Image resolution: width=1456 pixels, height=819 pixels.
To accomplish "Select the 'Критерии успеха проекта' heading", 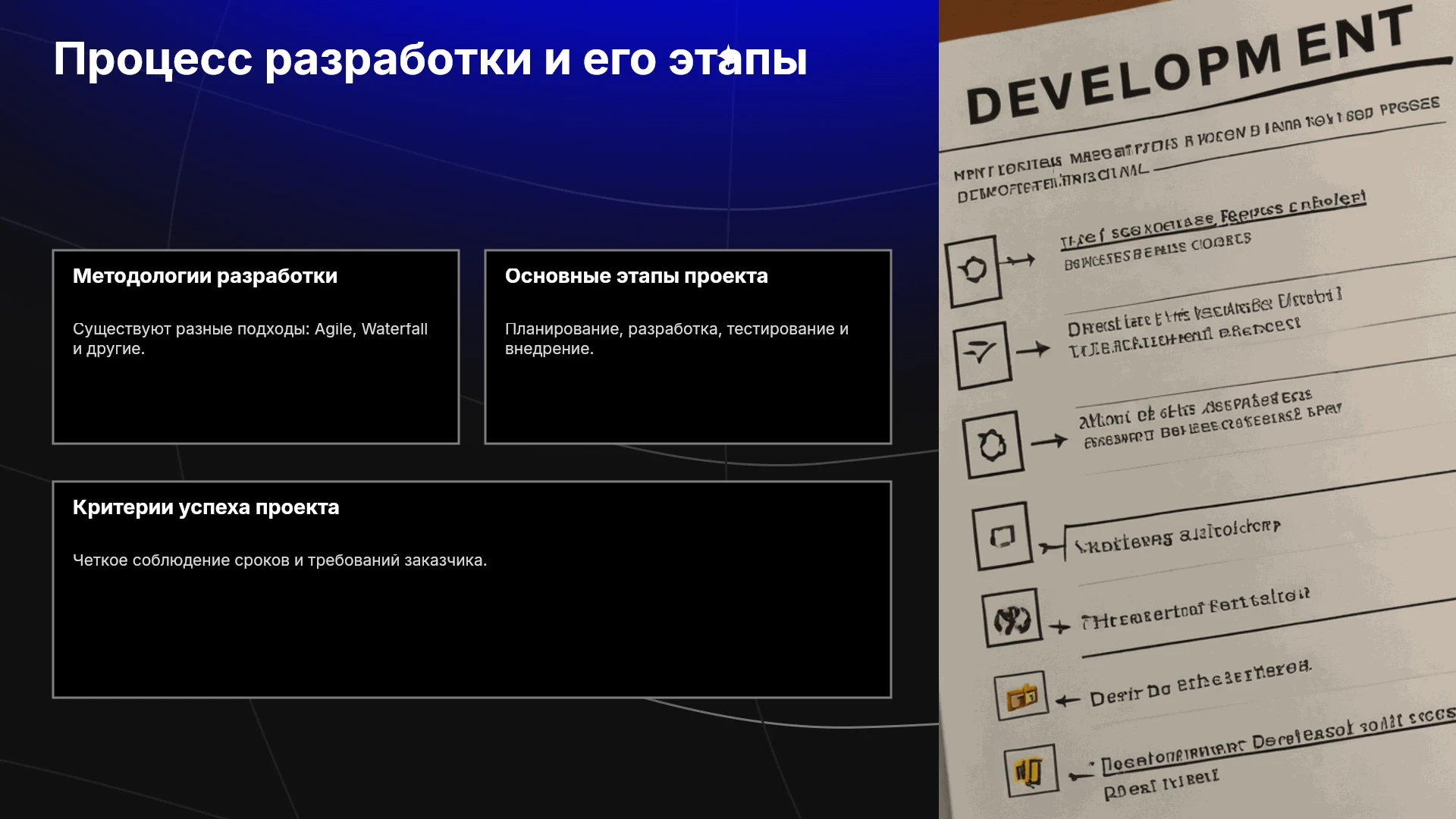I will 206,507.
